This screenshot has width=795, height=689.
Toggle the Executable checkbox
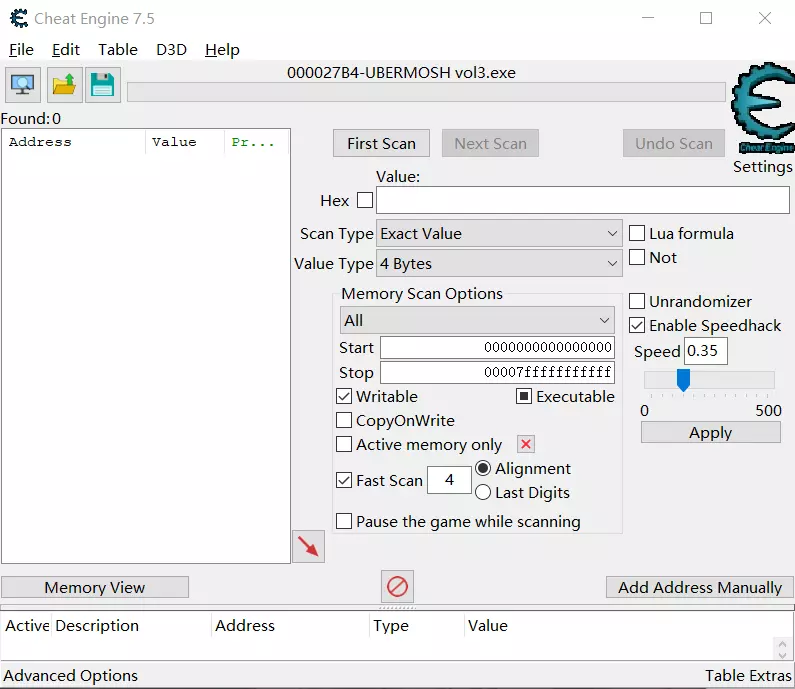[524, 396]
